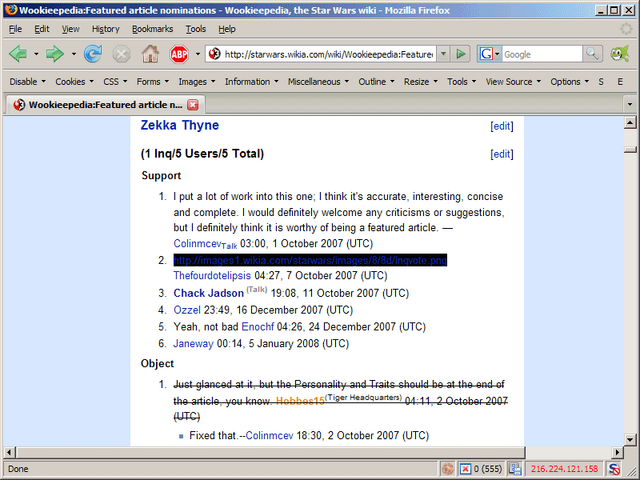This screenshot has height=480, width=640.
Task: Go forward with the green Forward arrow
Action: pos(55,54)
